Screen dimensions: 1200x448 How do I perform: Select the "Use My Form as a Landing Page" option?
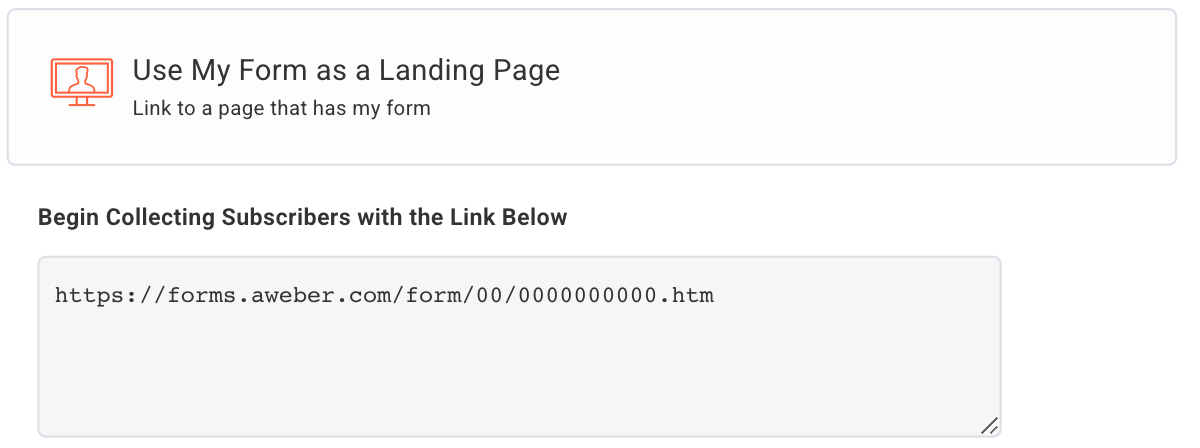click(x=346, y=70)
